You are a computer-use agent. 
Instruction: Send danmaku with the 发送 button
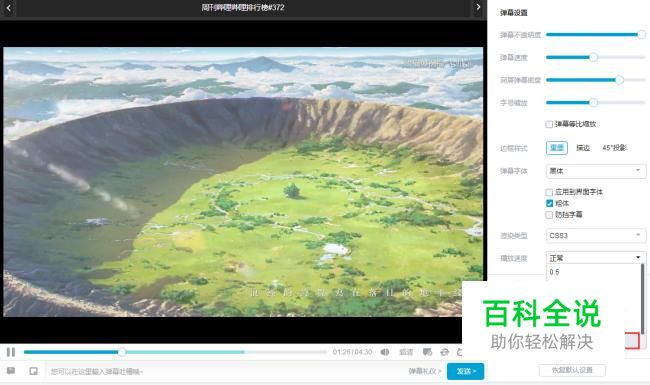[x=465, y=371]
